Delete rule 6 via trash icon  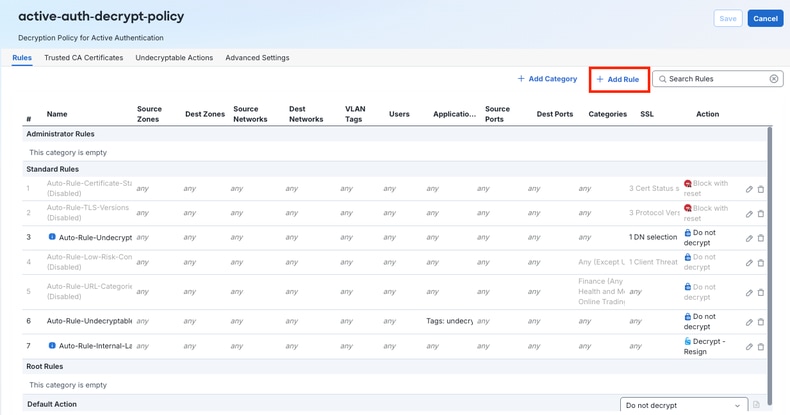(761, 322)
